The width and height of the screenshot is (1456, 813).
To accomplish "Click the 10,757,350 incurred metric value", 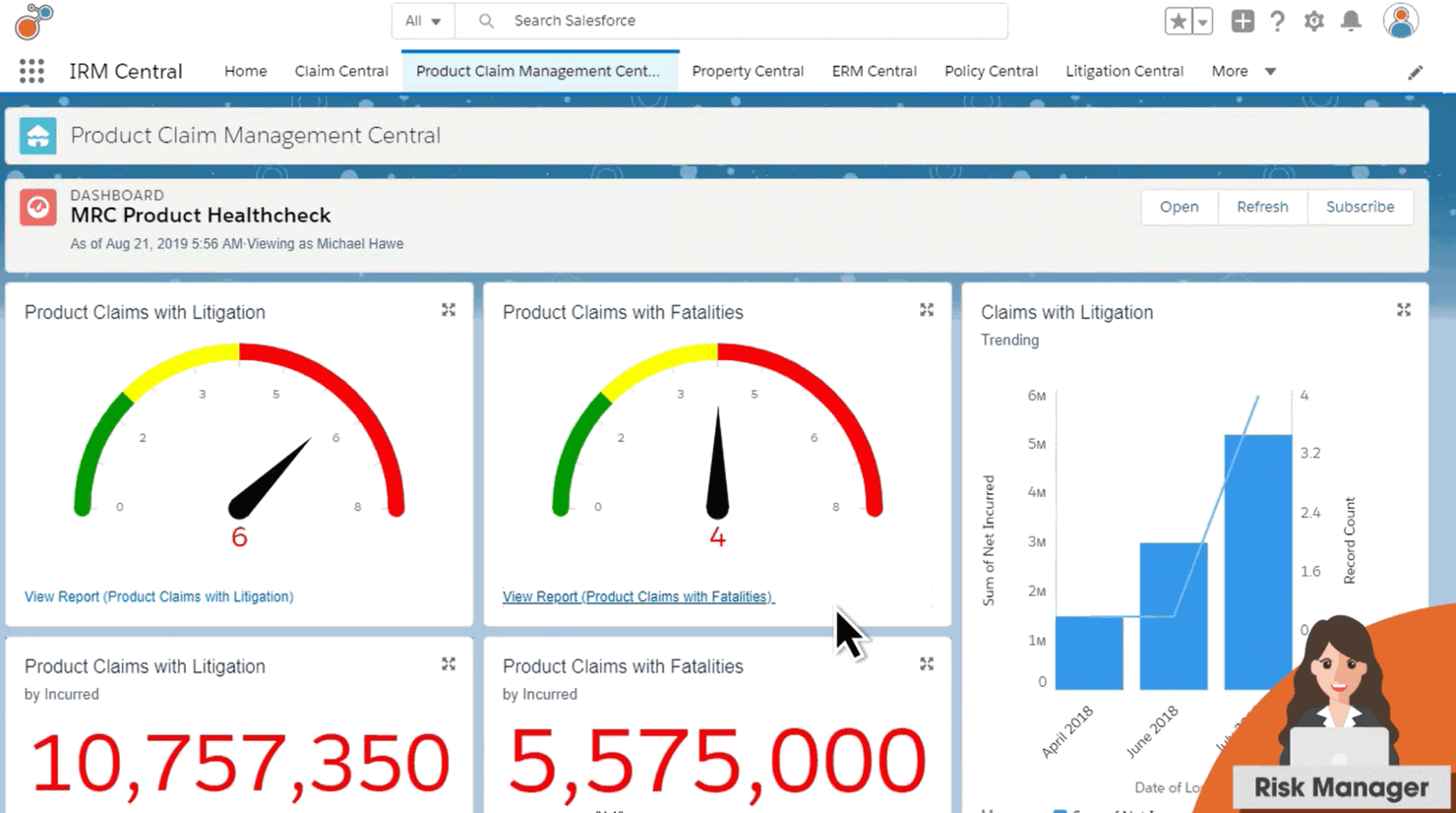I will point(240,763).
